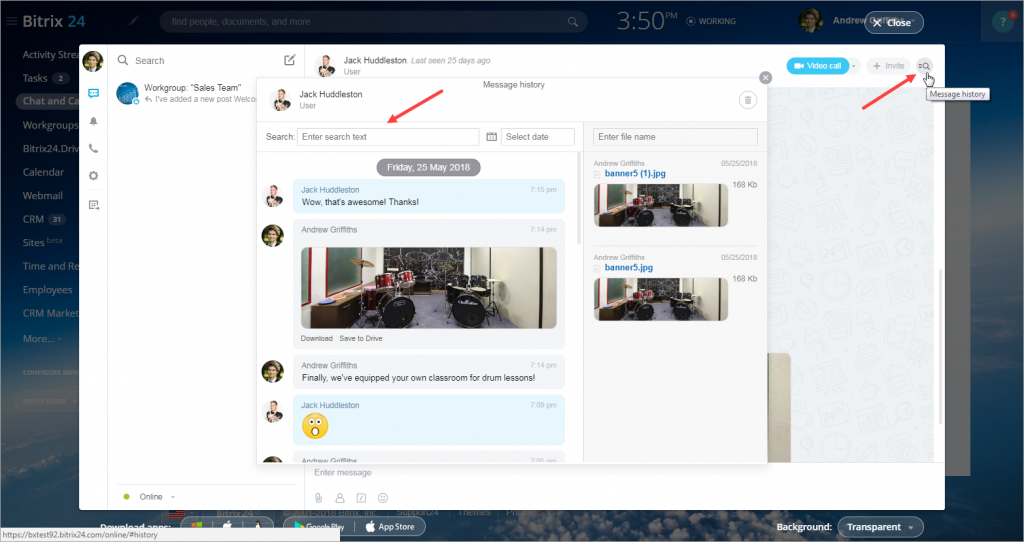The image size is (1024, 542).
Task: Click the help question mark icon
Action: 1003,22
